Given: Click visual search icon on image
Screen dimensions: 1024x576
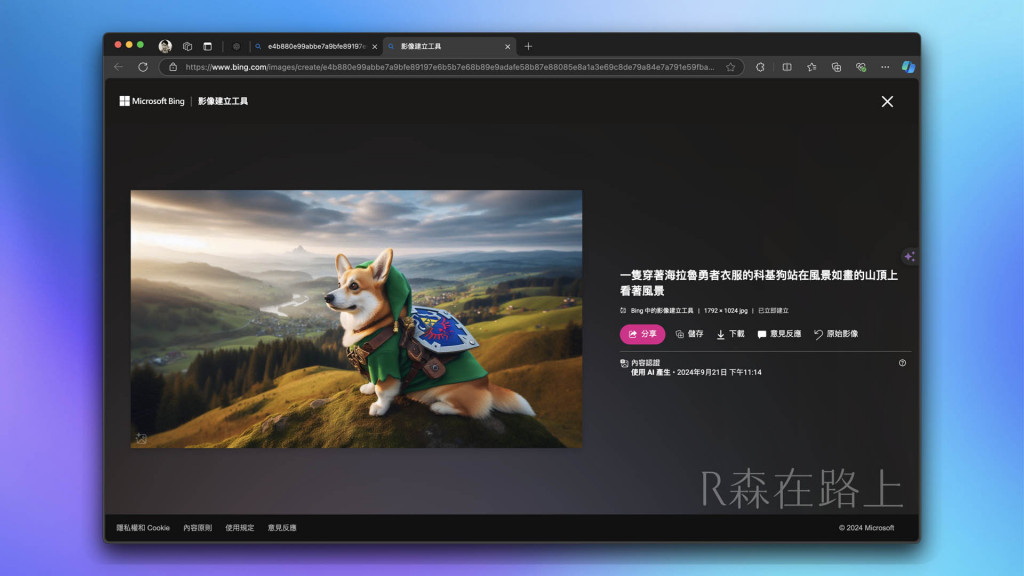Looking at the screenshot, I should 141,438.
